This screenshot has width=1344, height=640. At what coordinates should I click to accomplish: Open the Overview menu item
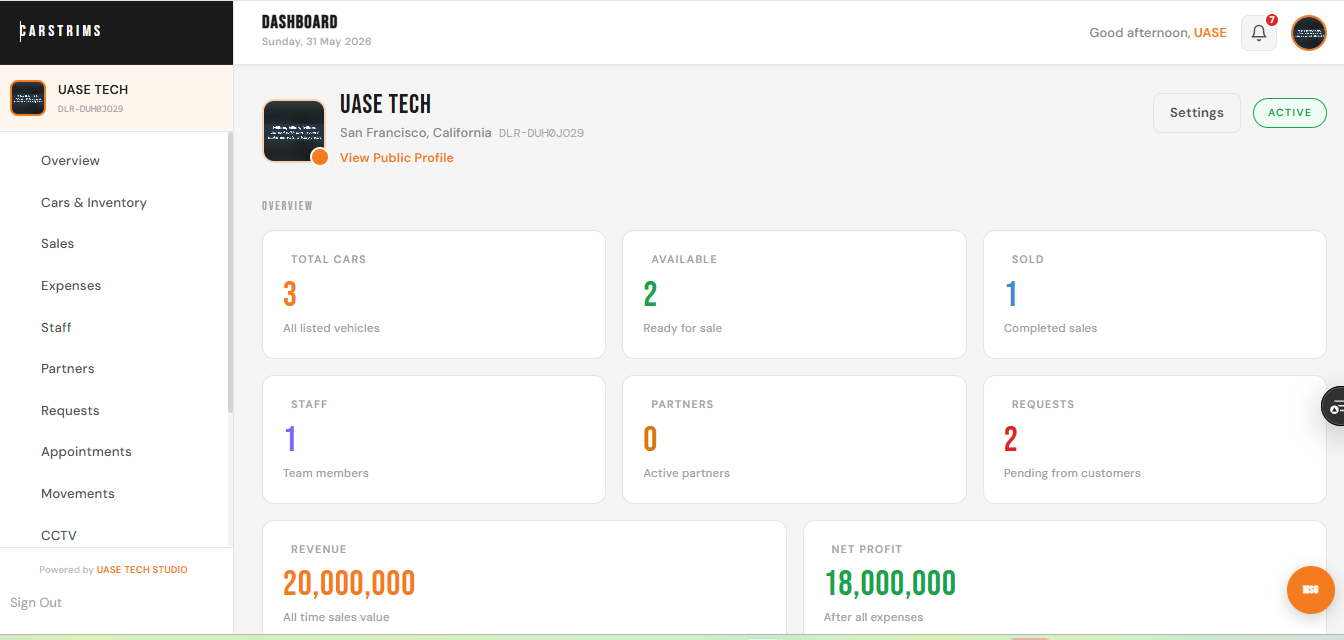[x=70, y=160]
